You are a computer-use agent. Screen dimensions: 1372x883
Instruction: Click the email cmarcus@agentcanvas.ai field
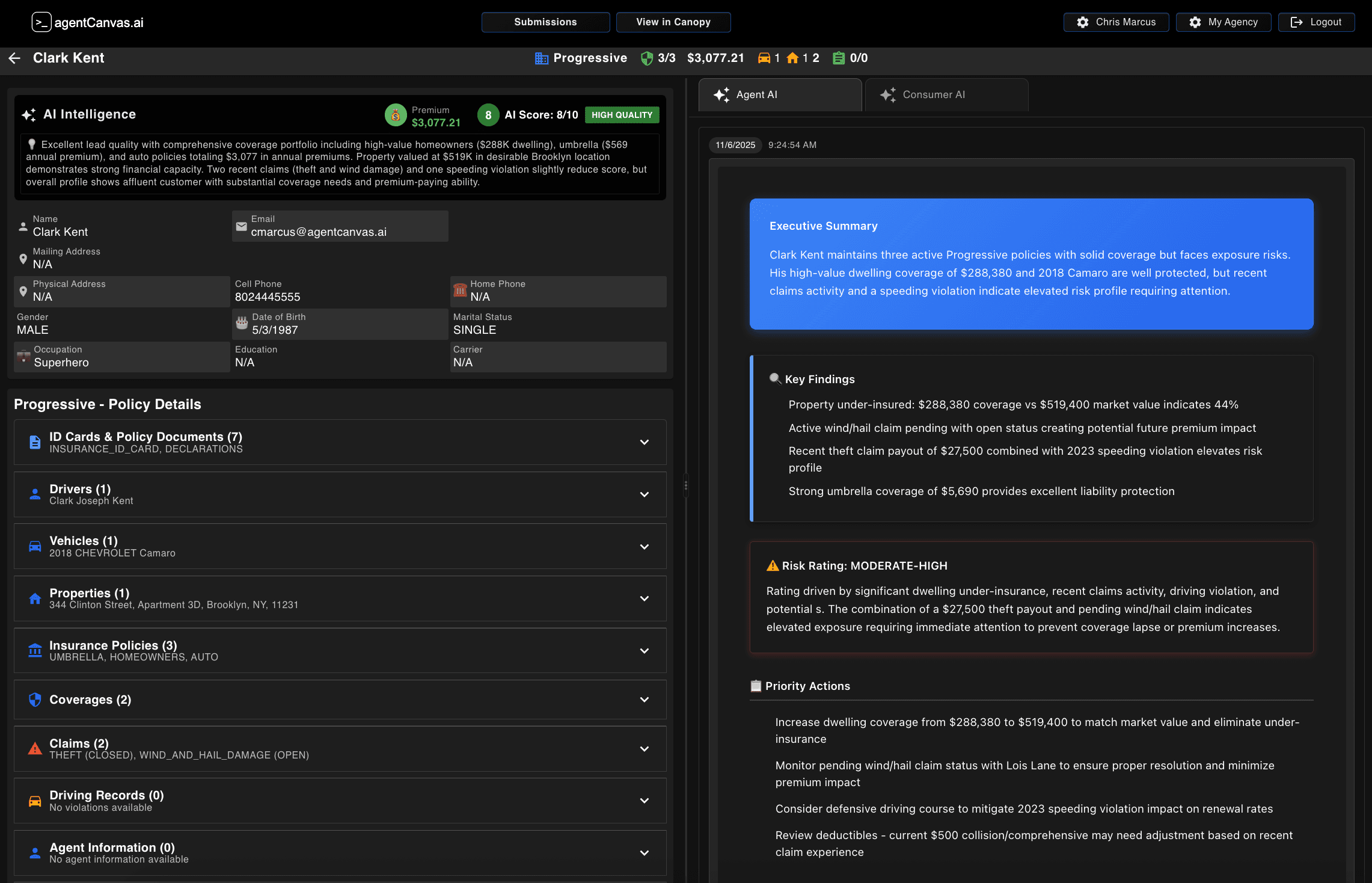point(340,226)
